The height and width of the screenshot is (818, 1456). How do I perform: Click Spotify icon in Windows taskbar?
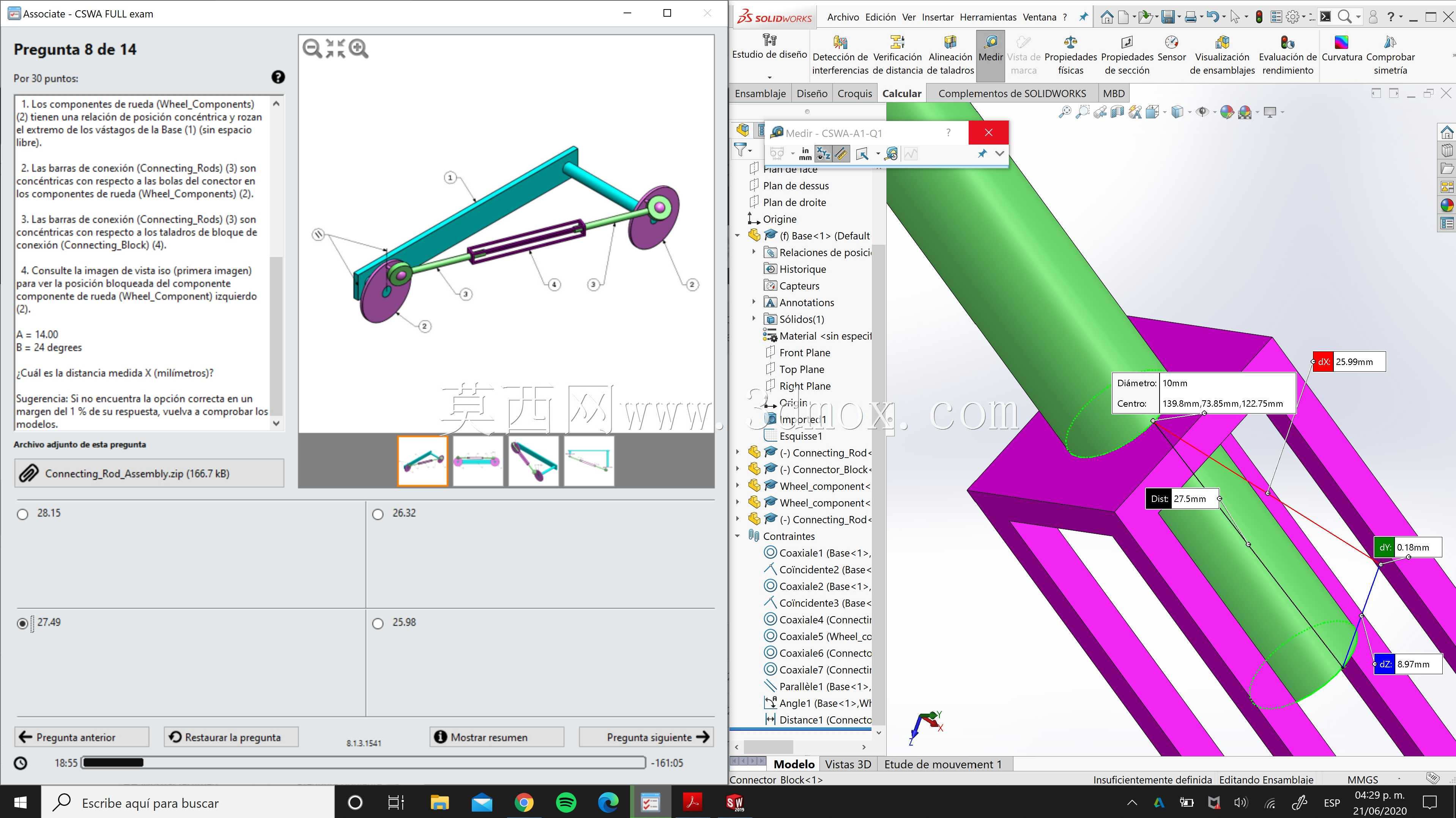[x=566, y=802]
